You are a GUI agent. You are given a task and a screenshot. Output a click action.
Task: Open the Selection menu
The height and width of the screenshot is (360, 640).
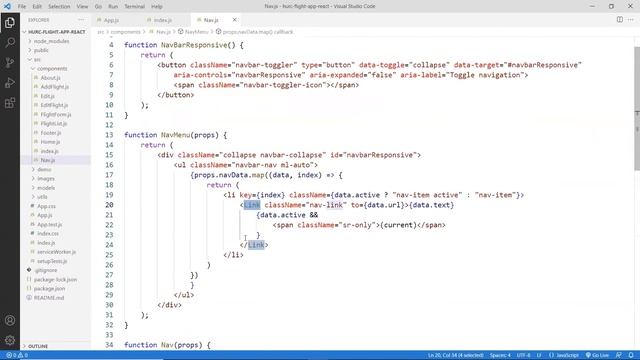59,6
